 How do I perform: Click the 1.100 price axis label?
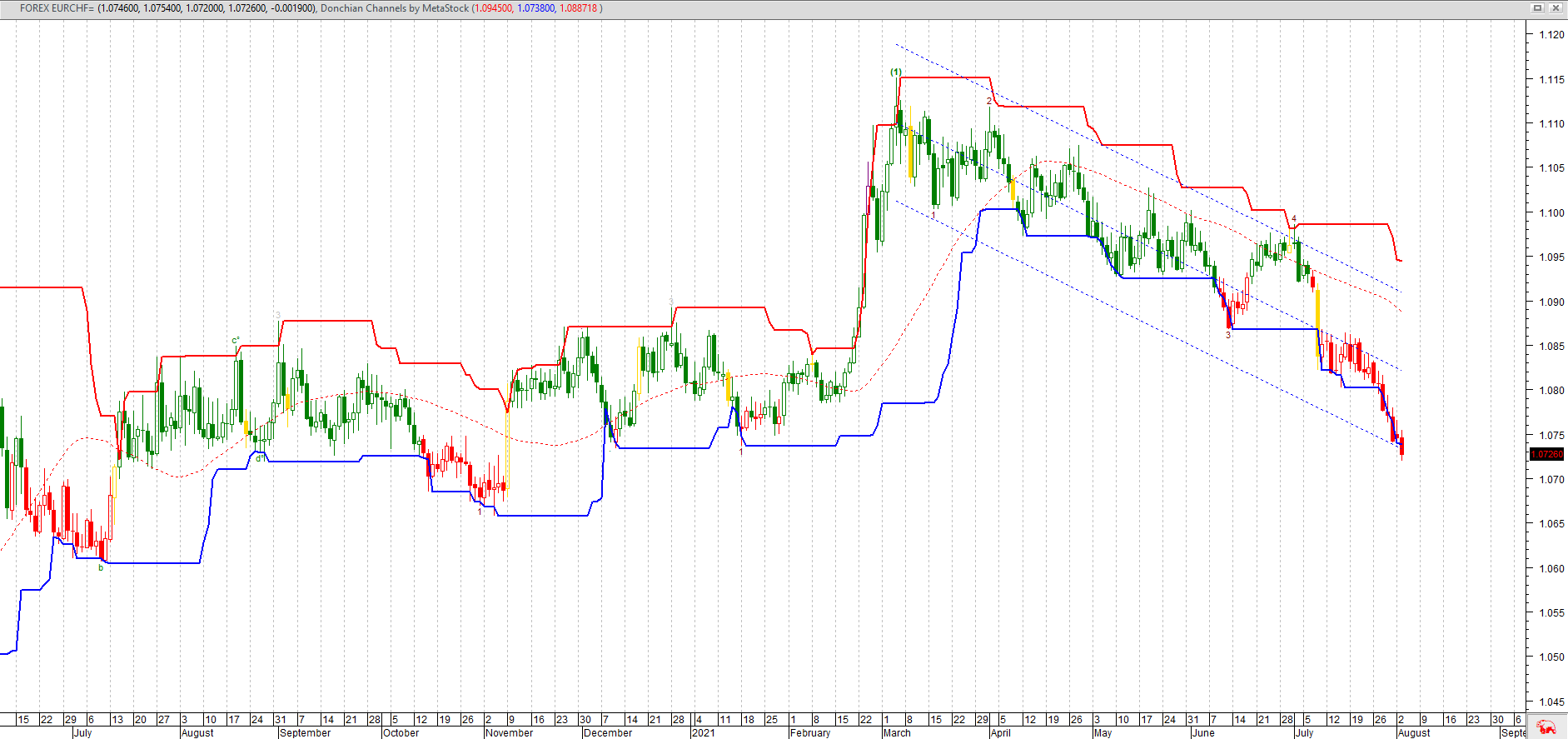pos(1551,212)
